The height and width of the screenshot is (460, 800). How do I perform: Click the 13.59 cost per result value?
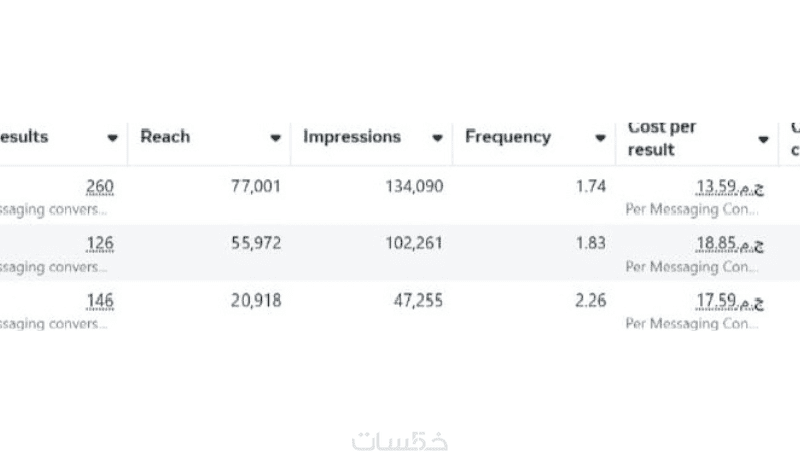coord(729,187)
